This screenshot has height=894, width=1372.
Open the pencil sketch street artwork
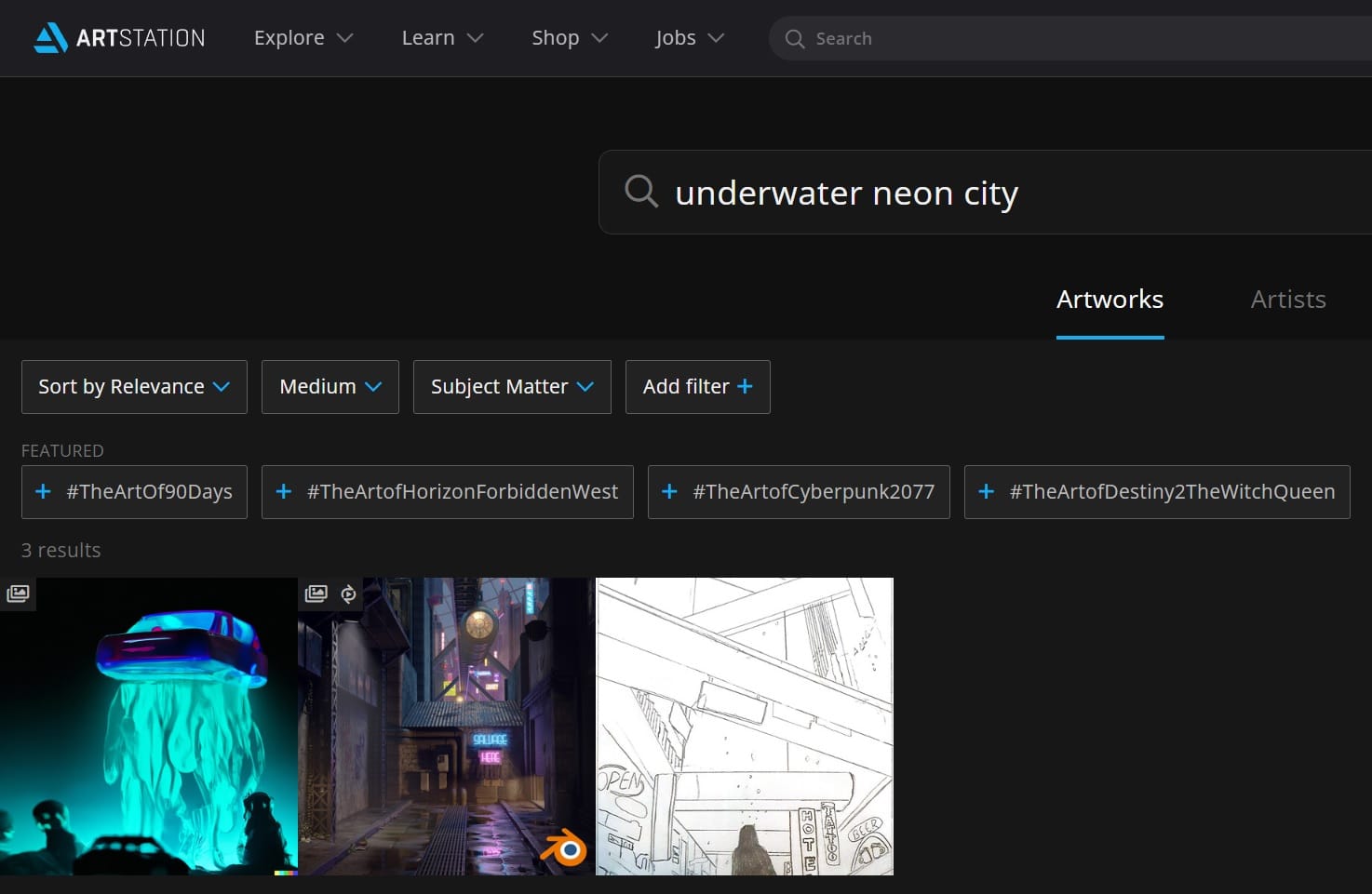745,726
